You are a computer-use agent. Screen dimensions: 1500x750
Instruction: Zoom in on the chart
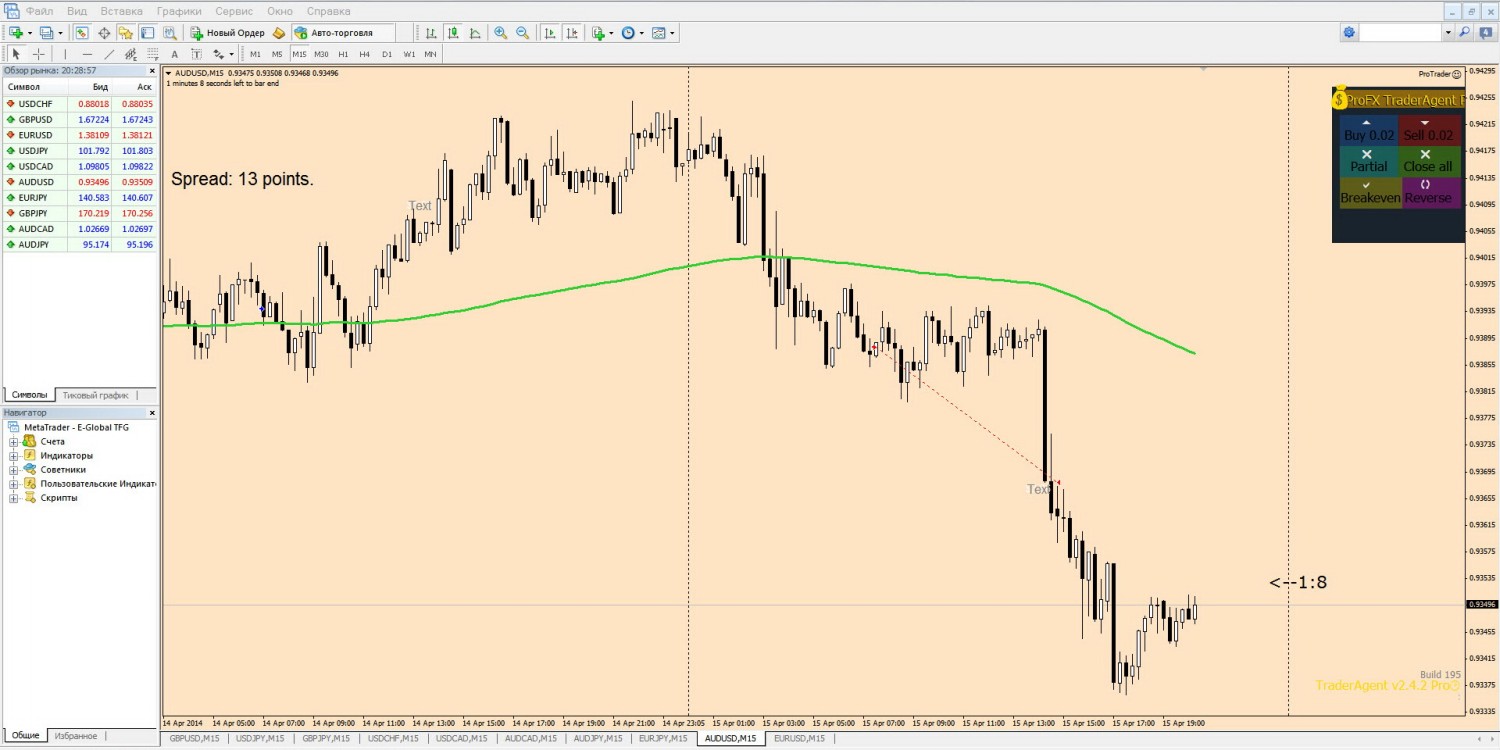[500, 33]
